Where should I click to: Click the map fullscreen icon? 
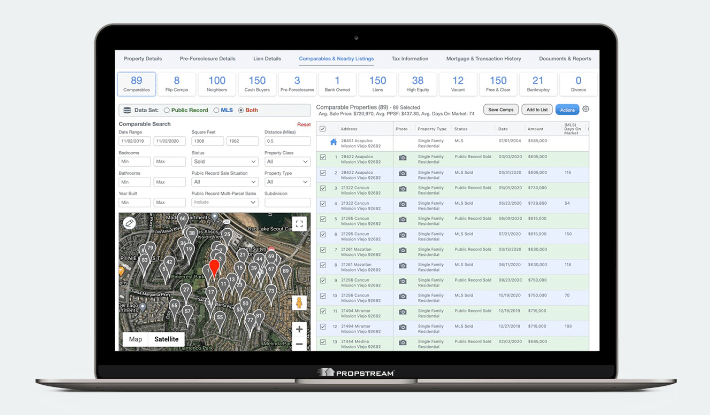click(x=299, y=223)
